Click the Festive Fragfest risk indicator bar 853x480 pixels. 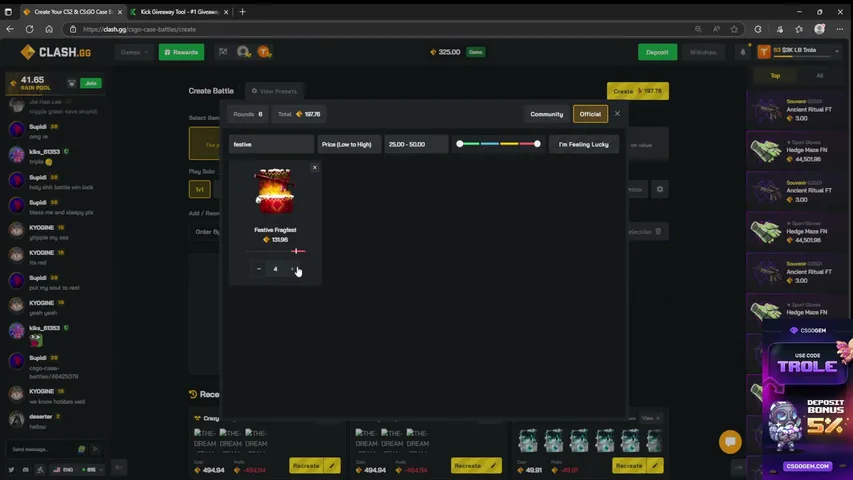[275, 251]
